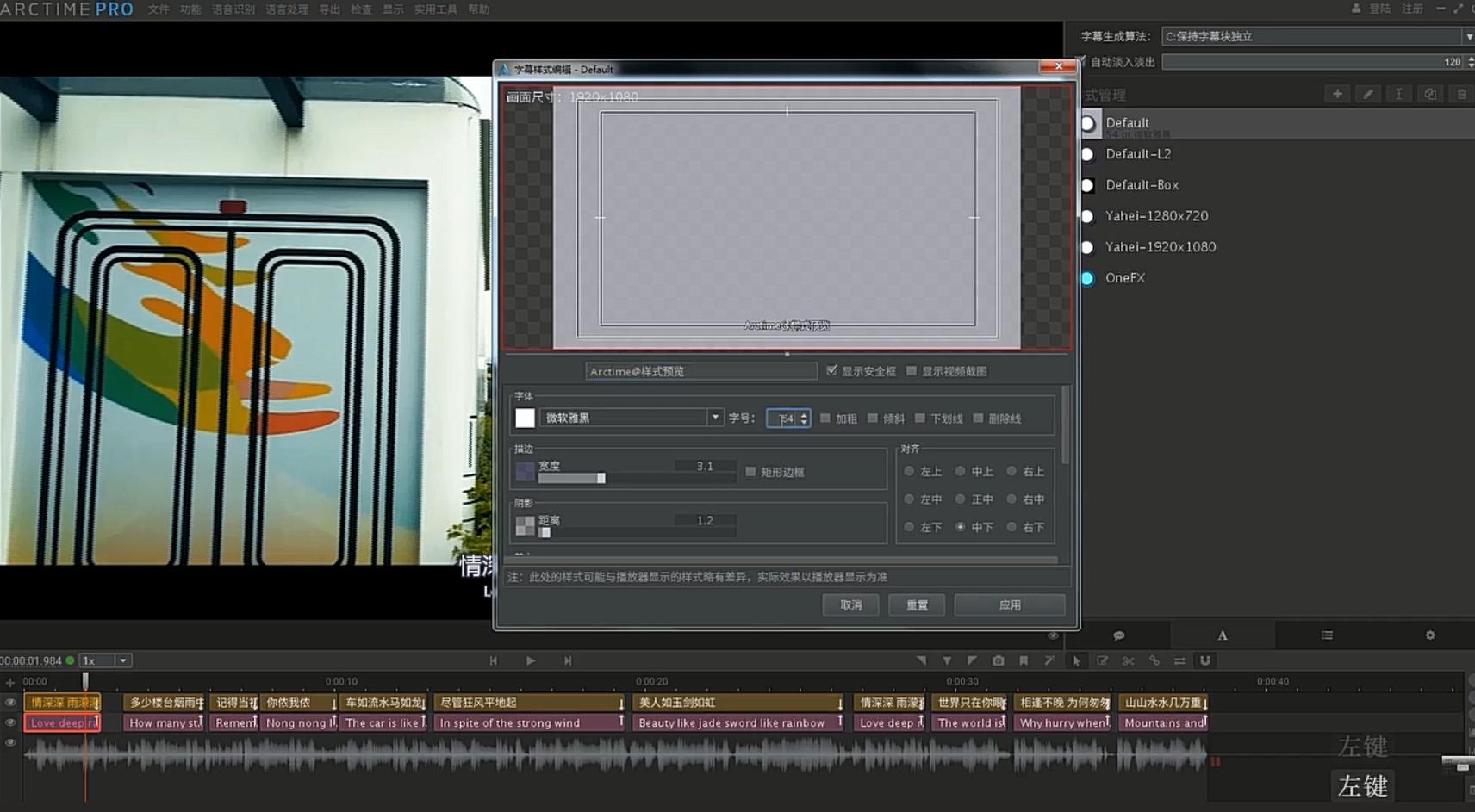Open the 字幕生成算法 dropdown
Viewport: 1475px width, 812px height.
1467,36
